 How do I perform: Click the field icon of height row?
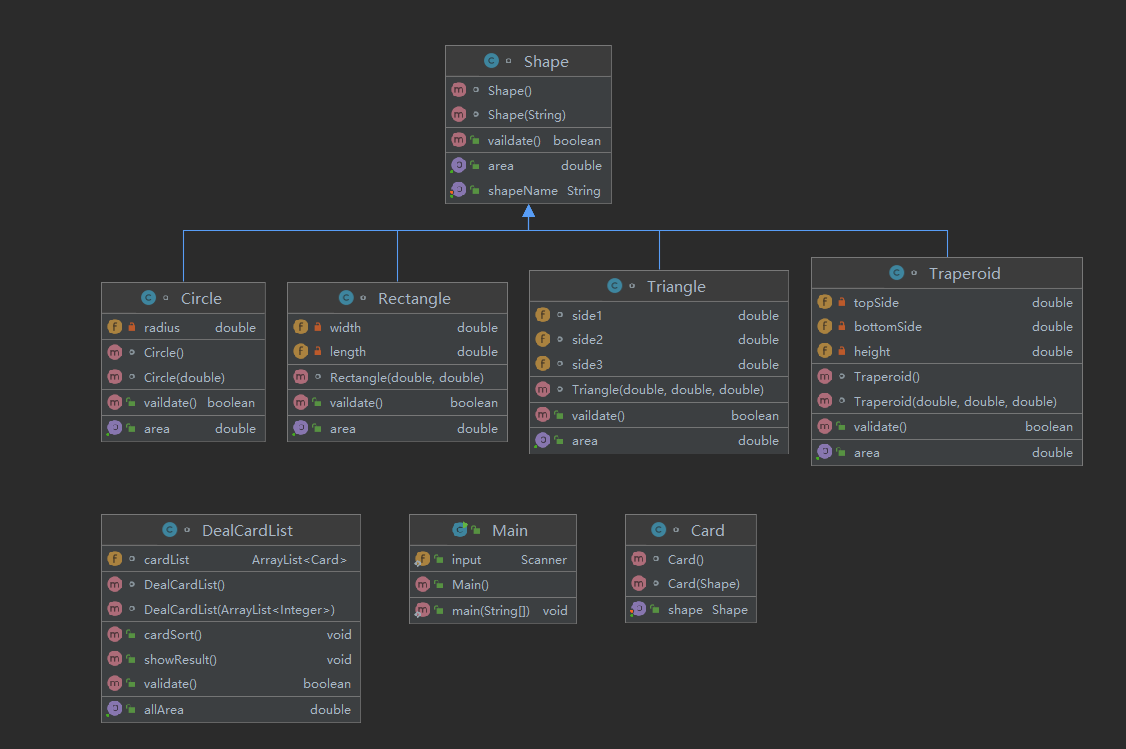(x=825, y=350)
